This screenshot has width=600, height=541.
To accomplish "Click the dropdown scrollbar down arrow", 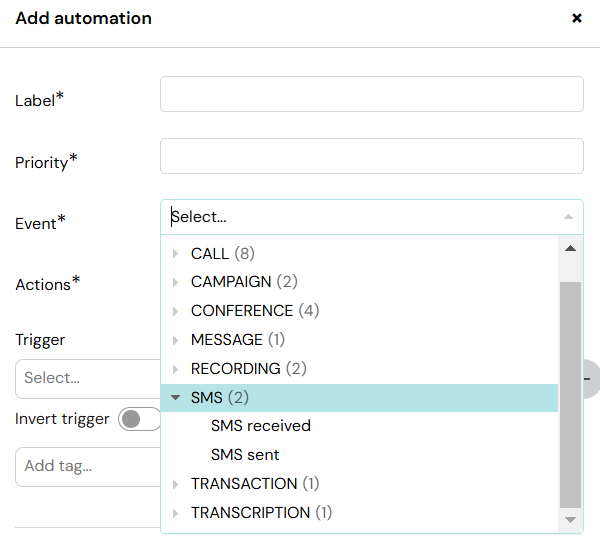I will pos(570,520).
